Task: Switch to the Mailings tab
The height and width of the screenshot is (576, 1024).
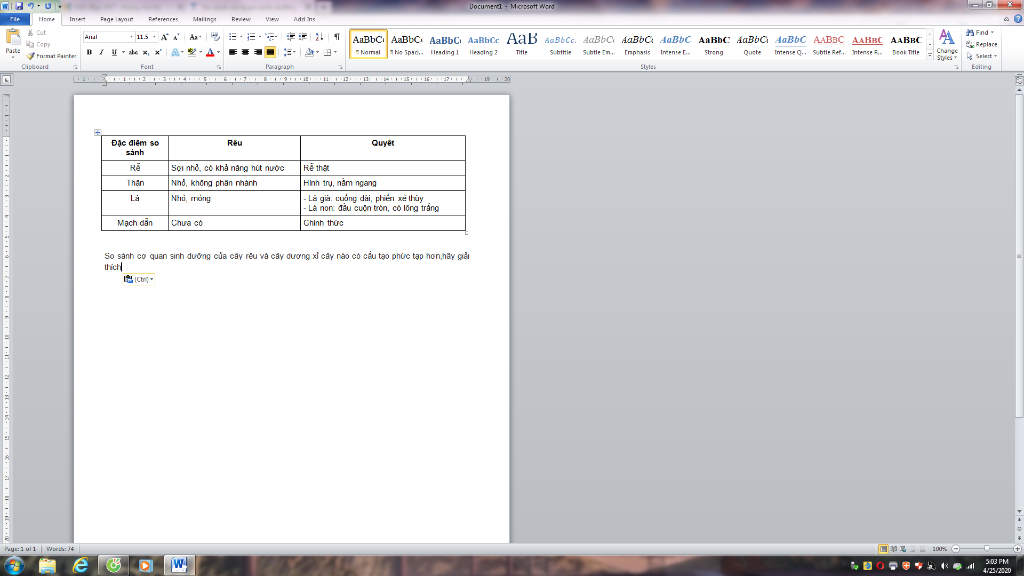Action: (204, 19)
